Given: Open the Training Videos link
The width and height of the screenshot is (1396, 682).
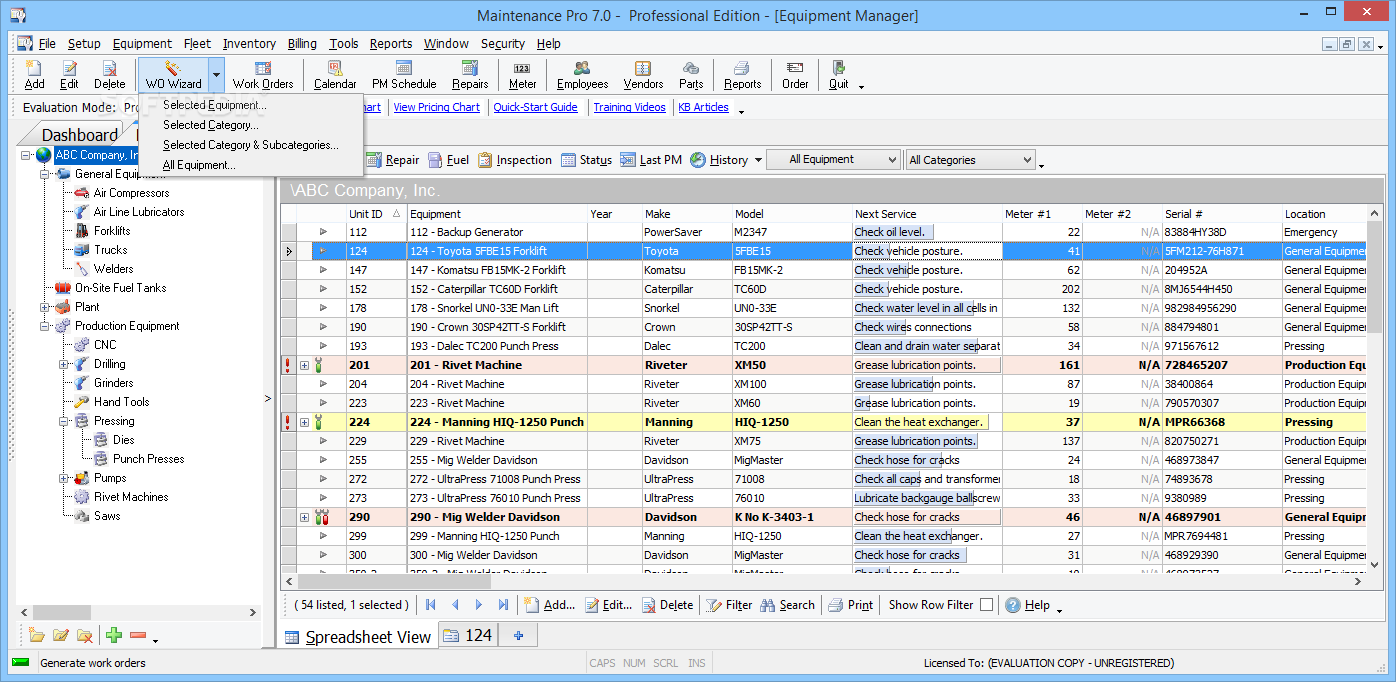Looking at the screenshot, I should point(630,107).
